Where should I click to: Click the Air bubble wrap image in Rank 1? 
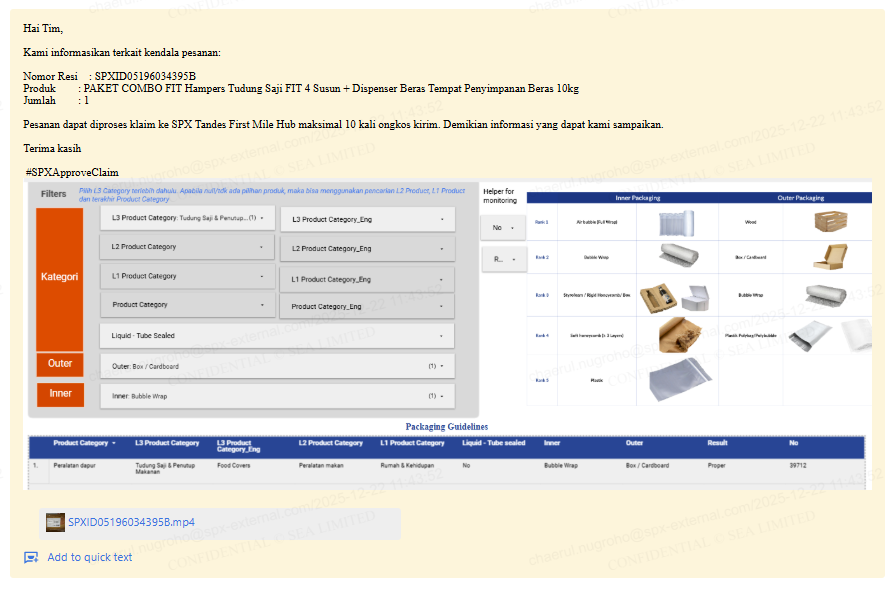click(x=677, y=223)
